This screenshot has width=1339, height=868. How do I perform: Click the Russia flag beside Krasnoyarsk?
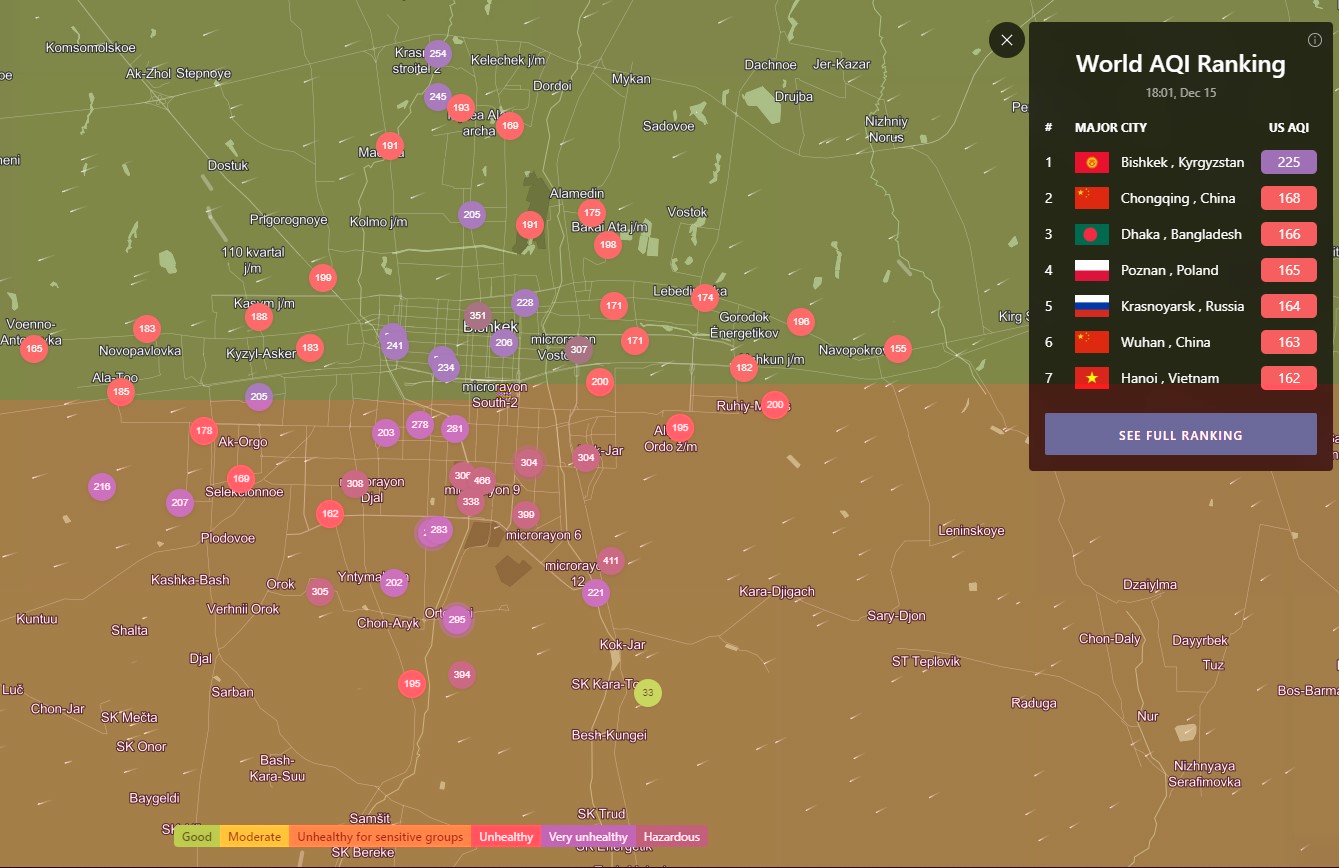(x=1091, y=306)
